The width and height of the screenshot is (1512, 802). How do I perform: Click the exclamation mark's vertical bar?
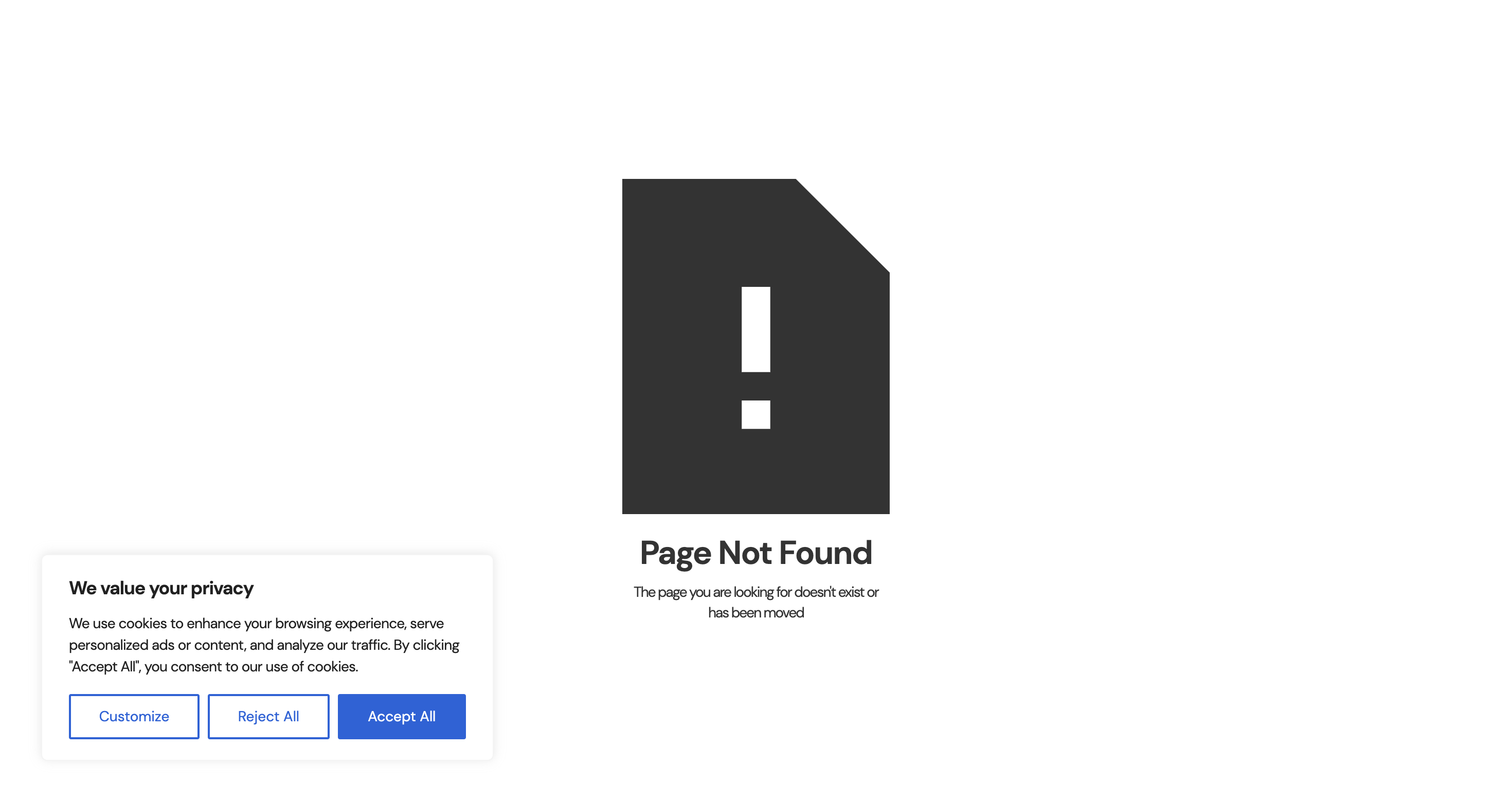point(755,329)
